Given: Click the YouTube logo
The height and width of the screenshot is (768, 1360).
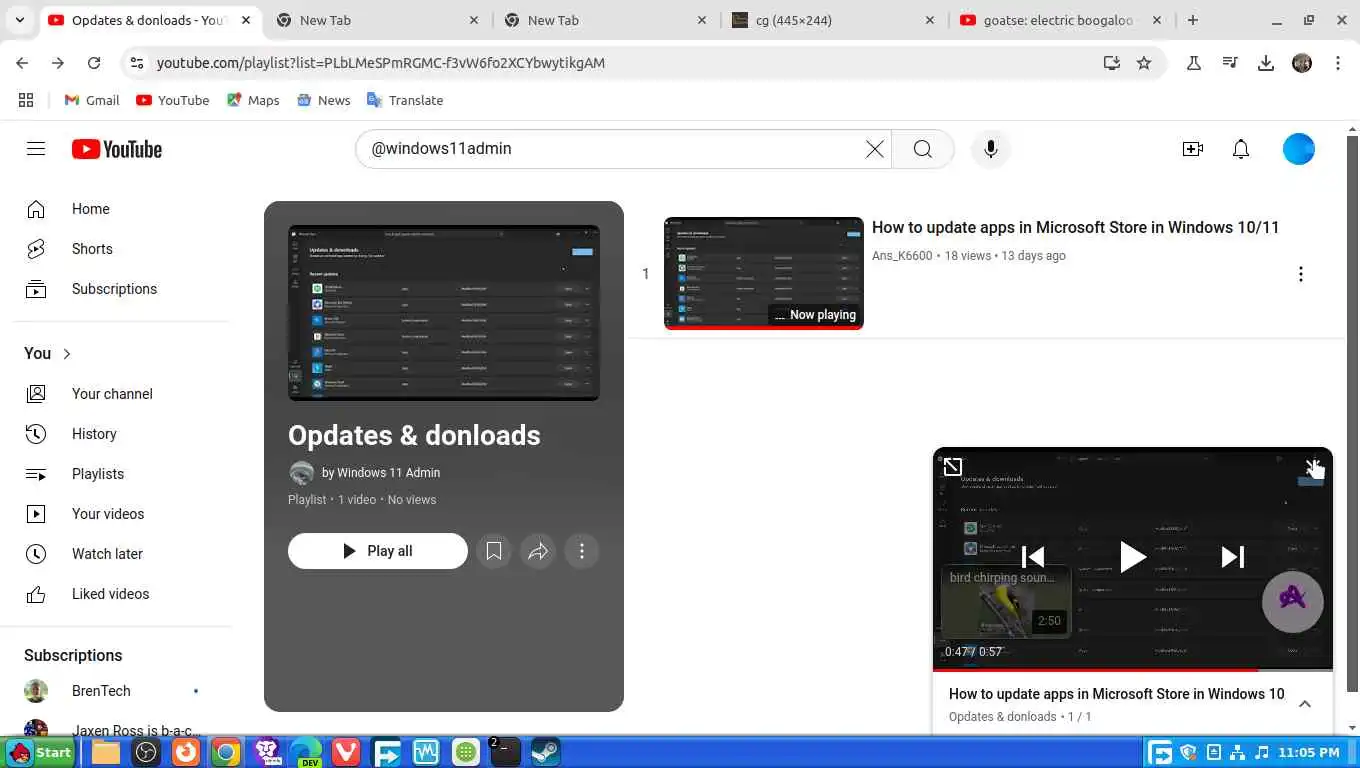Looking at the screenshot, I should pos(117,149).
